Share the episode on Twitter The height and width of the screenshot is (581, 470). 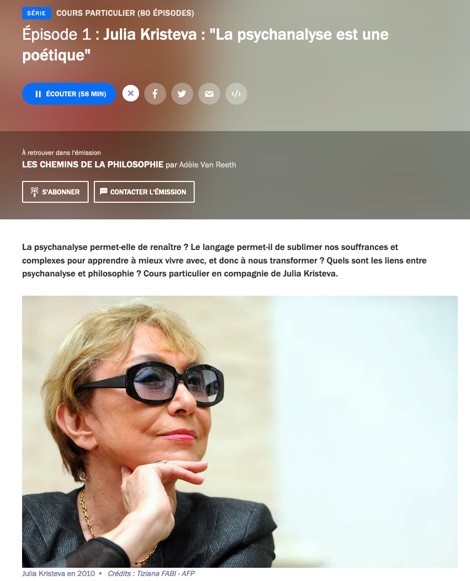[182, 94]
